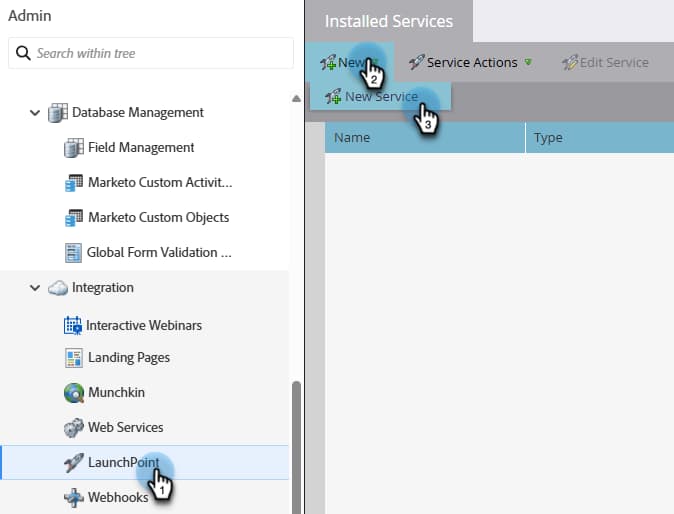
Task: Open Marketo Custom Objects tree item
Action: (x=159, y=217)
